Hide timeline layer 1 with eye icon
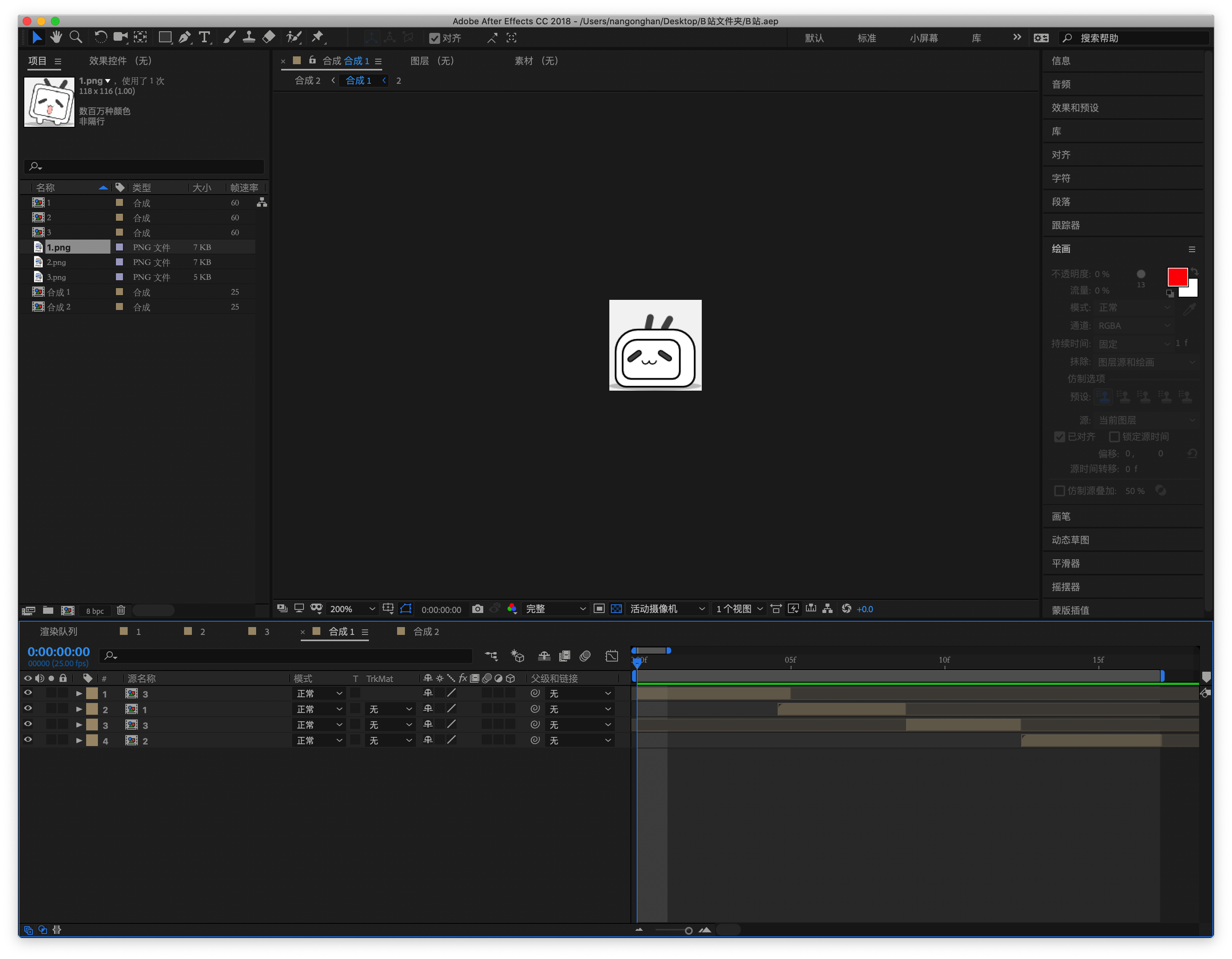The width and height of the screenshot is (1232, 959). tap(28, 693)
